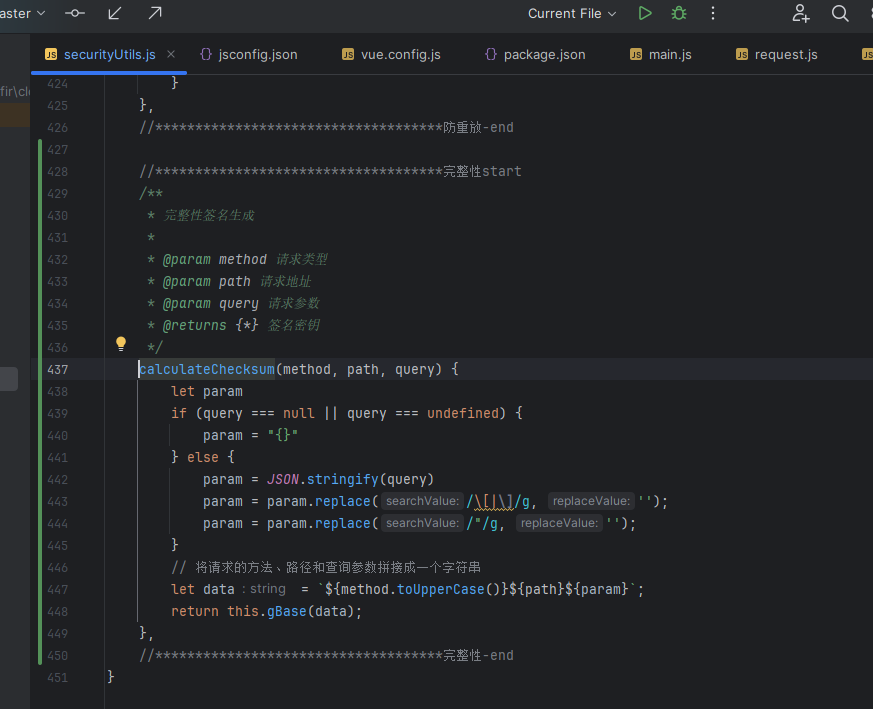This screenshot has height=709, width=873.
Task: Open the master branch dropdown
Action: tap(22, 13)
